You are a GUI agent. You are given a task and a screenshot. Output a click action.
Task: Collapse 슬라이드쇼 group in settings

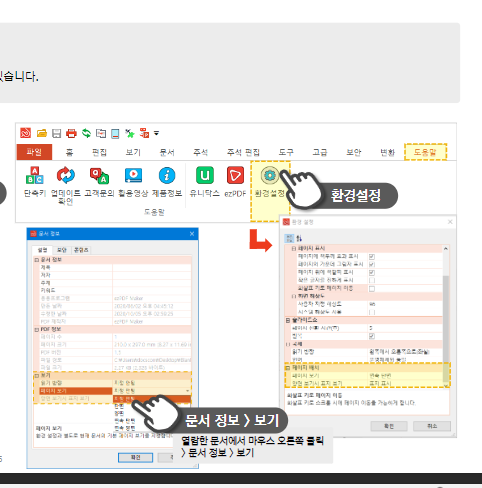point(288,320)
